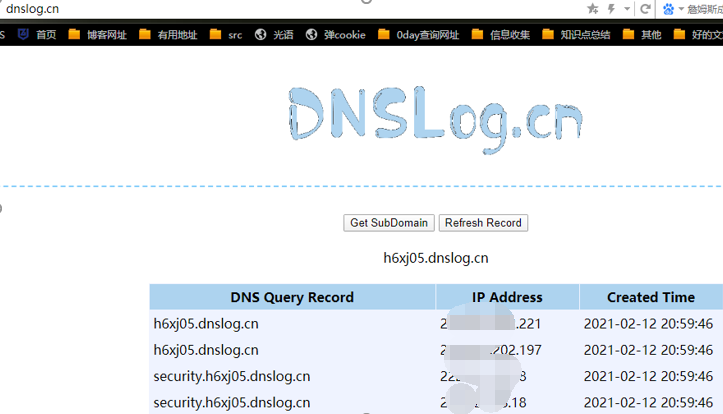This screenshot has width=723, height=414.
Task: Open the 0day查询网址 bookmark folder
Action: [x=418, y=35]
